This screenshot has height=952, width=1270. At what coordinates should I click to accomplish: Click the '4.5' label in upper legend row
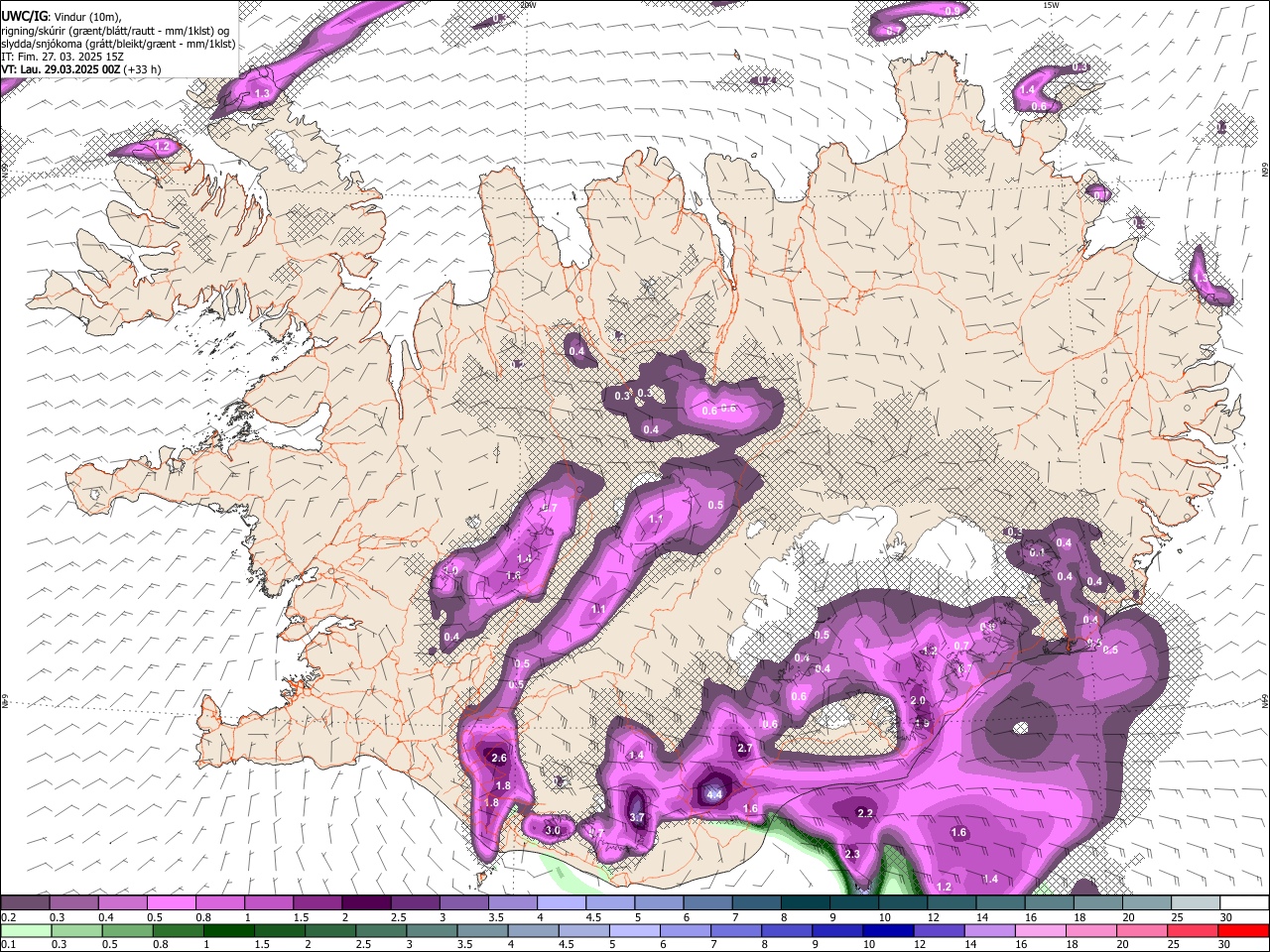click(593, 917)
